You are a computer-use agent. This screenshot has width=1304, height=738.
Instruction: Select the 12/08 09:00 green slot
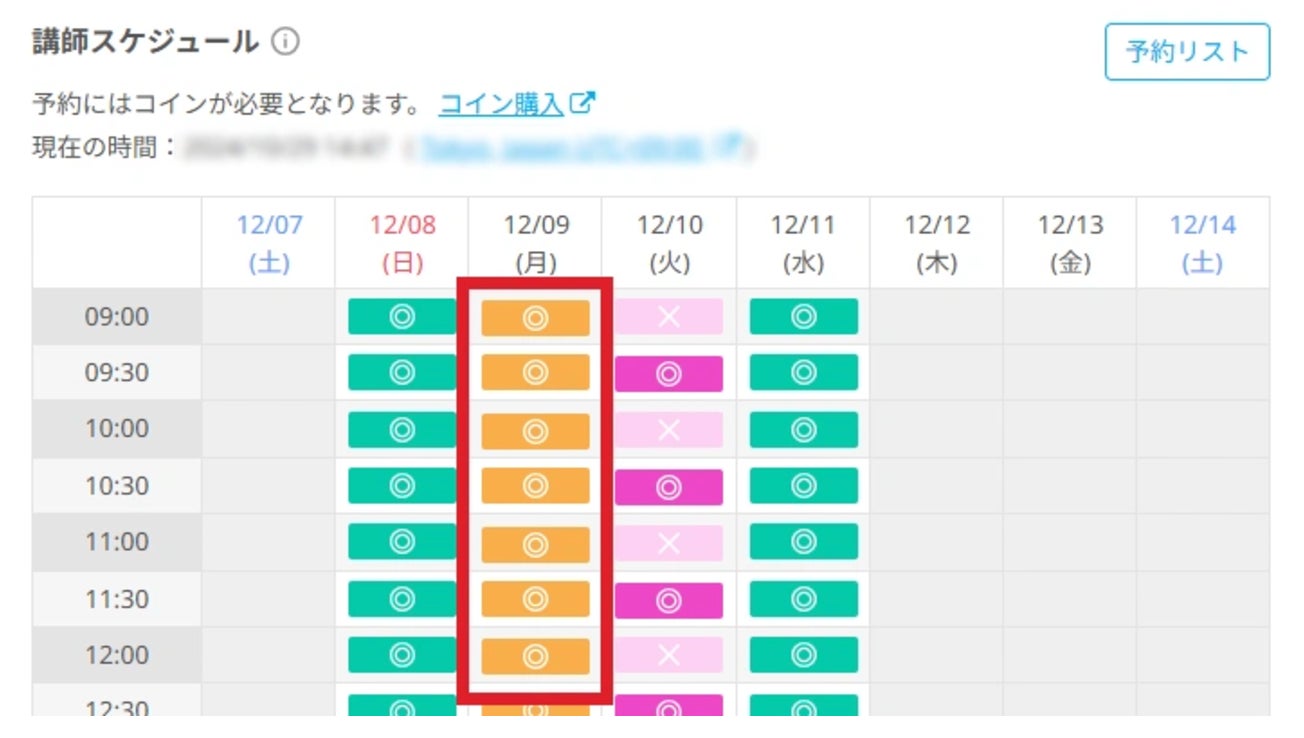[x=402, y=317]
